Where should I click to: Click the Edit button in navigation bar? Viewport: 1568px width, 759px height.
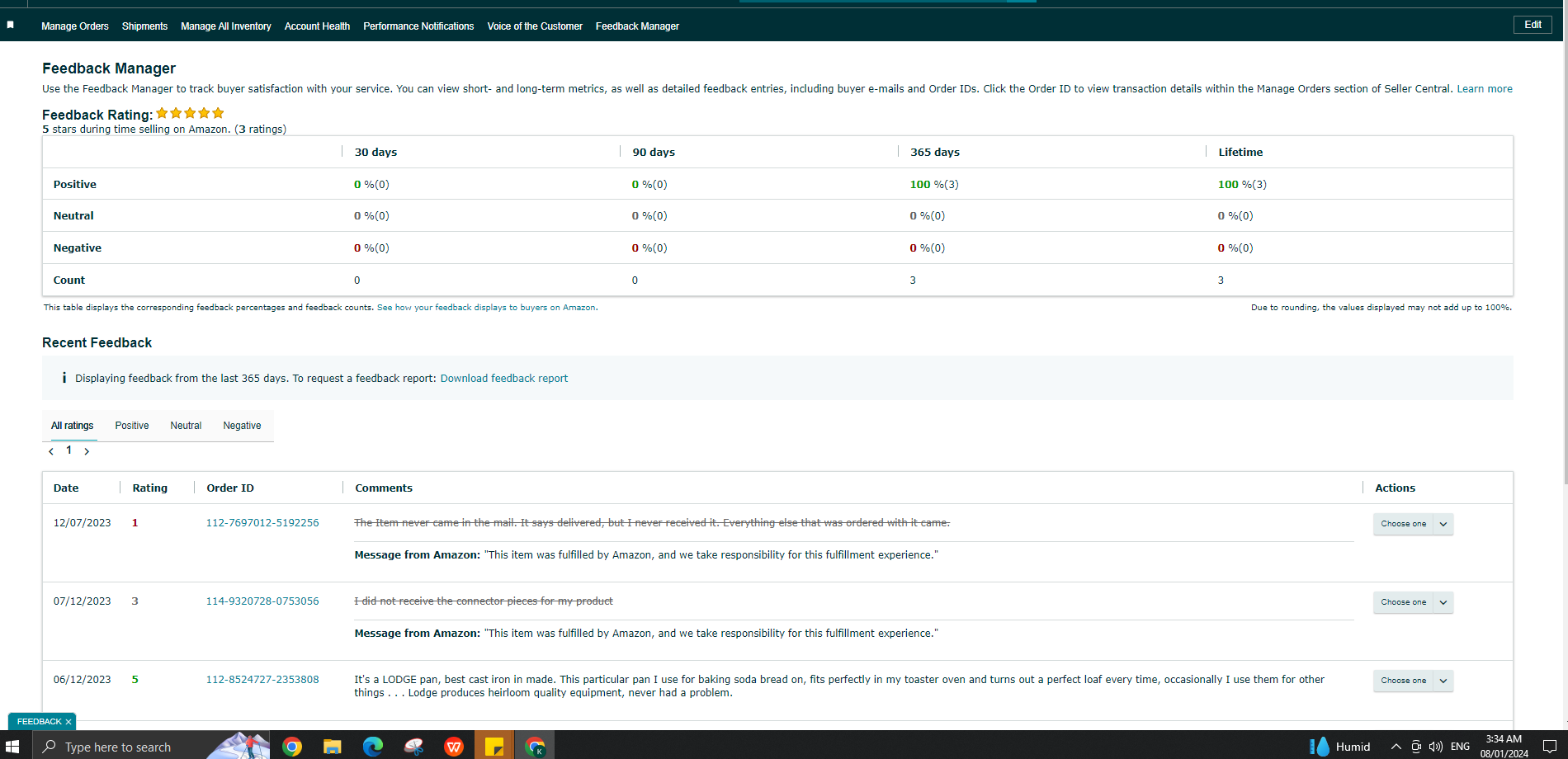(1533, 25)
